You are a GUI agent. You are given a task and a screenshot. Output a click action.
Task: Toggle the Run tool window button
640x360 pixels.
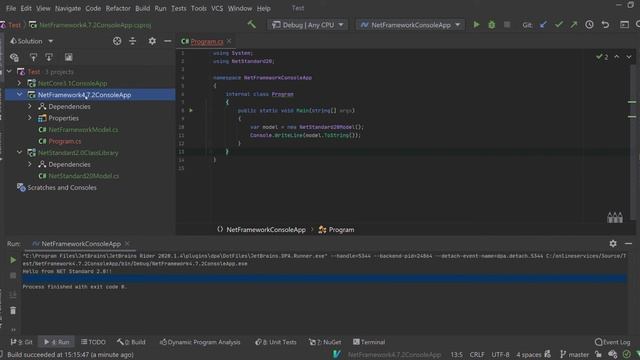56,342
